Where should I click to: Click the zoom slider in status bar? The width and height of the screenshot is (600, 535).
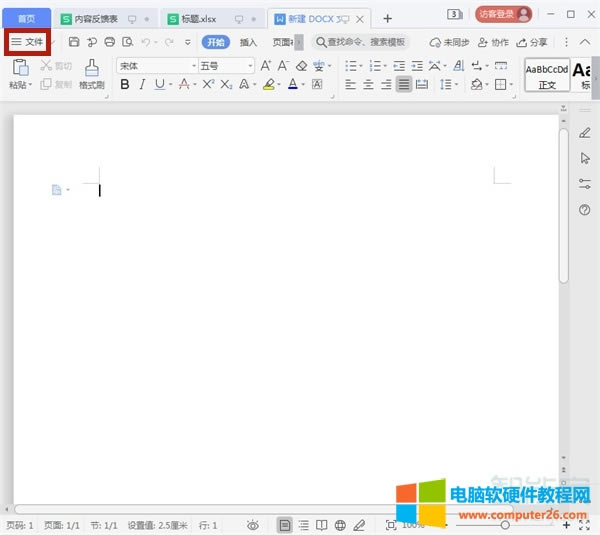[505, 524]
